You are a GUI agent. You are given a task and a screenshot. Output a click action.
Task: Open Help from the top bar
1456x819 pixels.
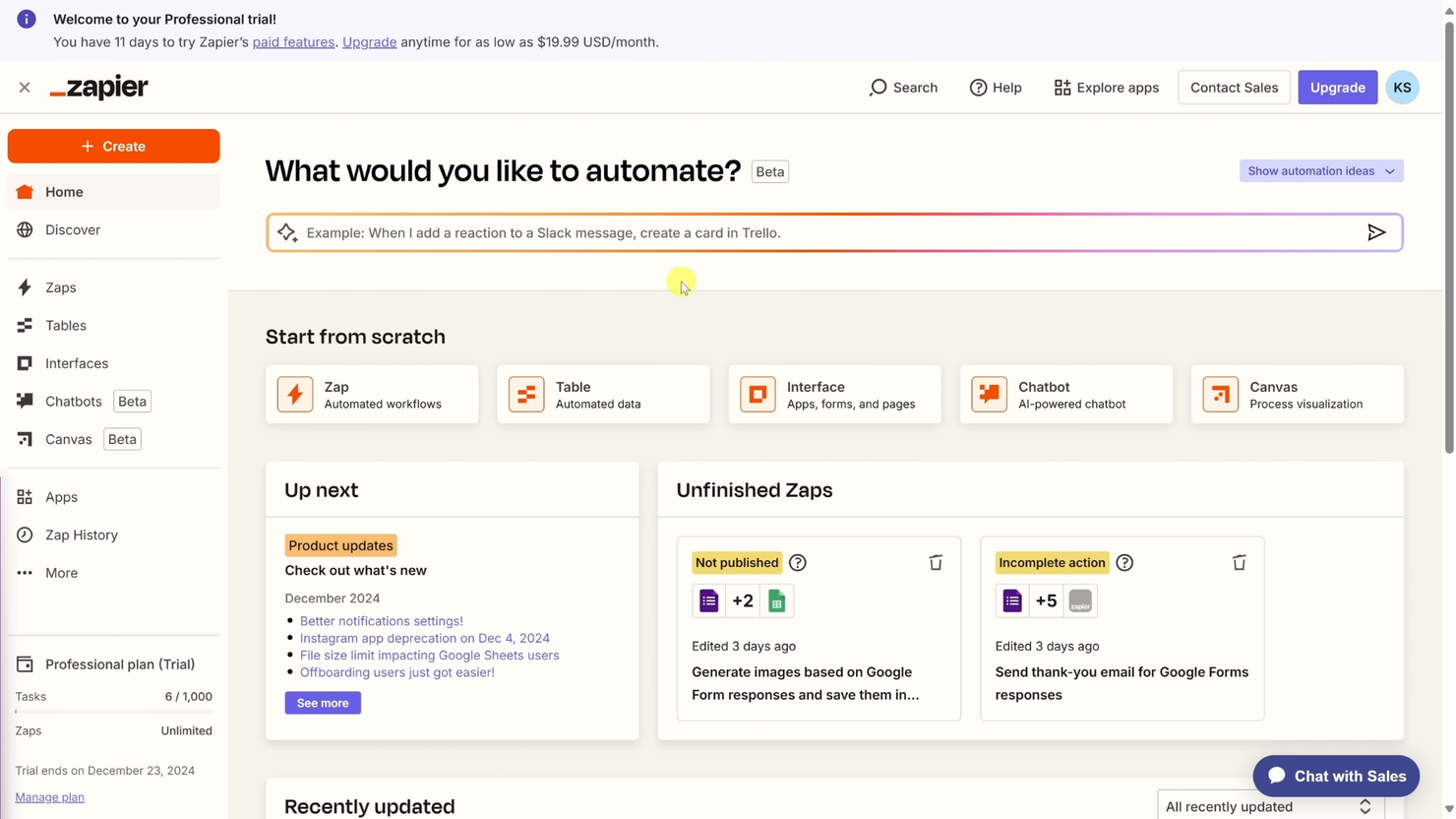click(996, 88)
